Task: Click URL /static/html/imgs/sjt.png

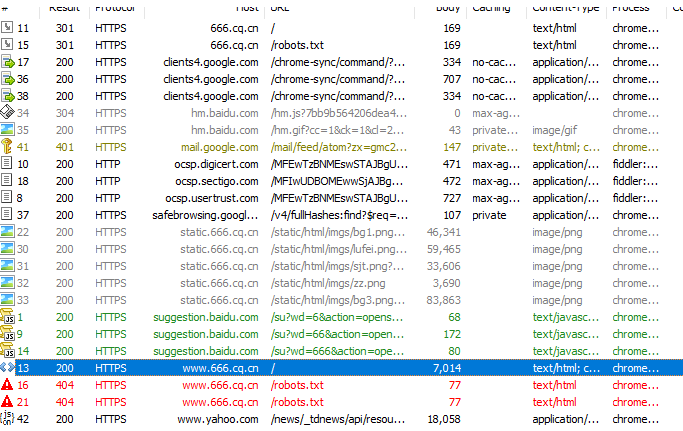Action: pyautogui.click(x=337, y=266)
